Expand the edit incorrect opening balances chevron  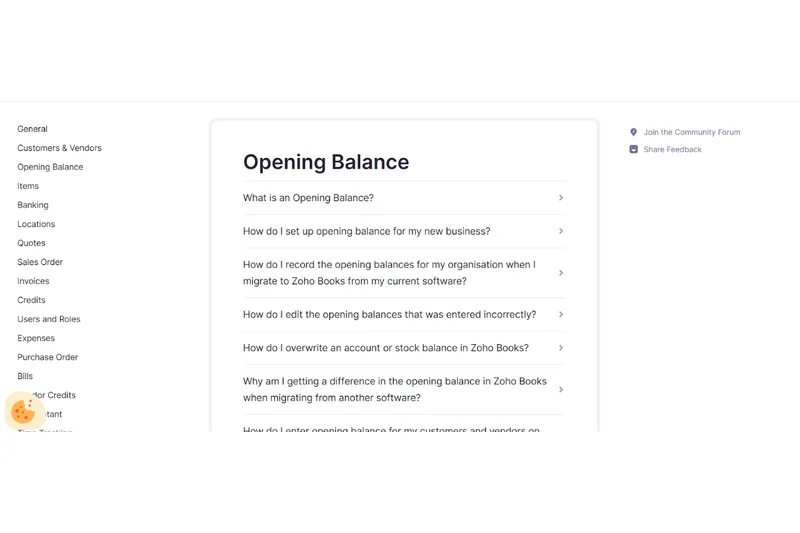(x=560, y=314)
